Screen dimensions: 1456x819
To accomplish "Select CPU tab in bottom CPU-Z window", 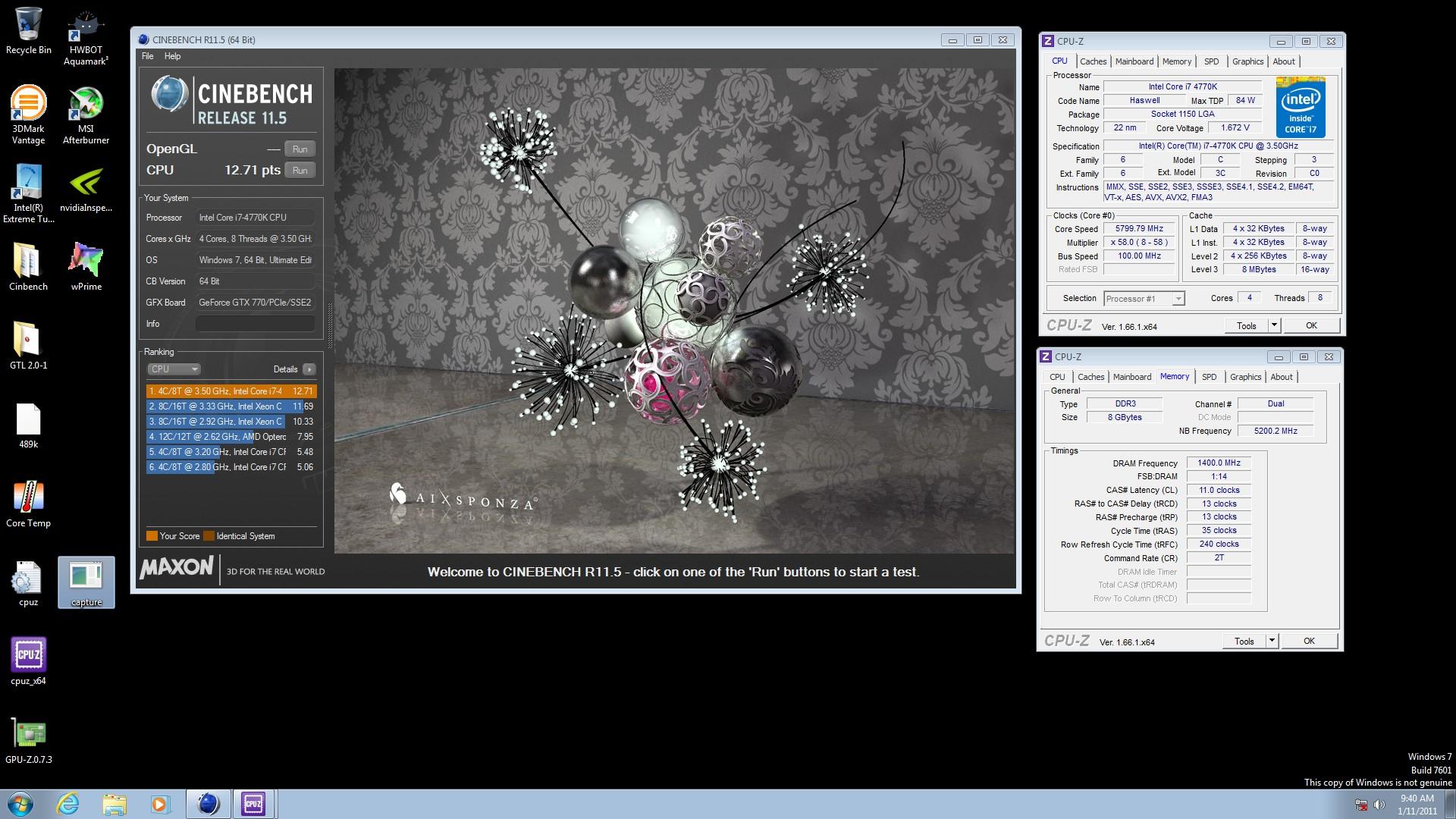I will pos(1057,377).
